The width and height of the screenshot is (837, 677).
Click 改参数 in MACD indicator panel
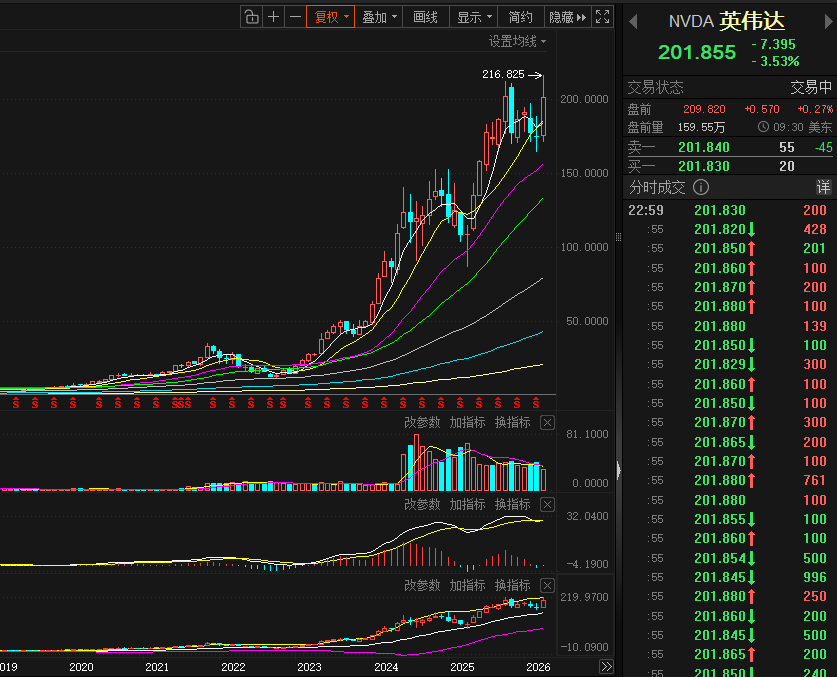(422, 504)
